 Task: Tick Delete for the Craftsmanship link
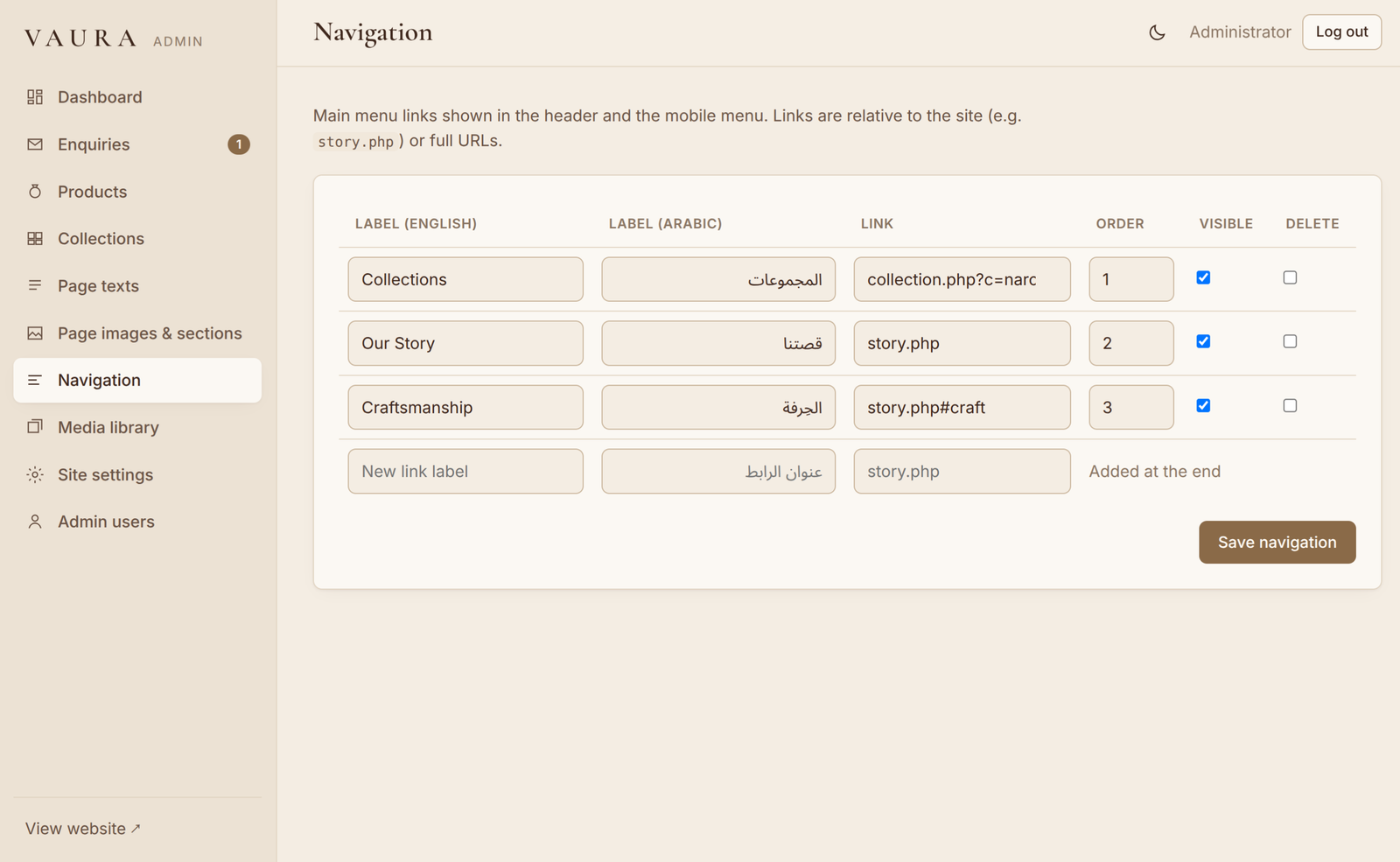1290,405
